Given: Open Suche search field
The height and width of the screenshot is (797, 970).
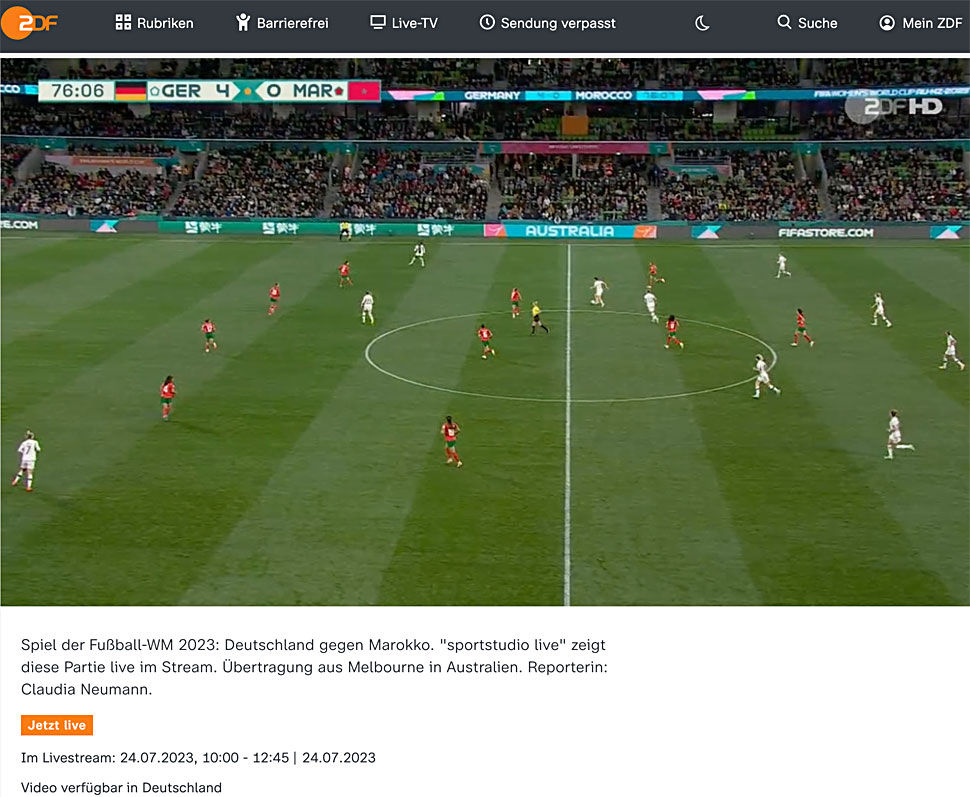Looking at the screenshot, I should point(807,23).
